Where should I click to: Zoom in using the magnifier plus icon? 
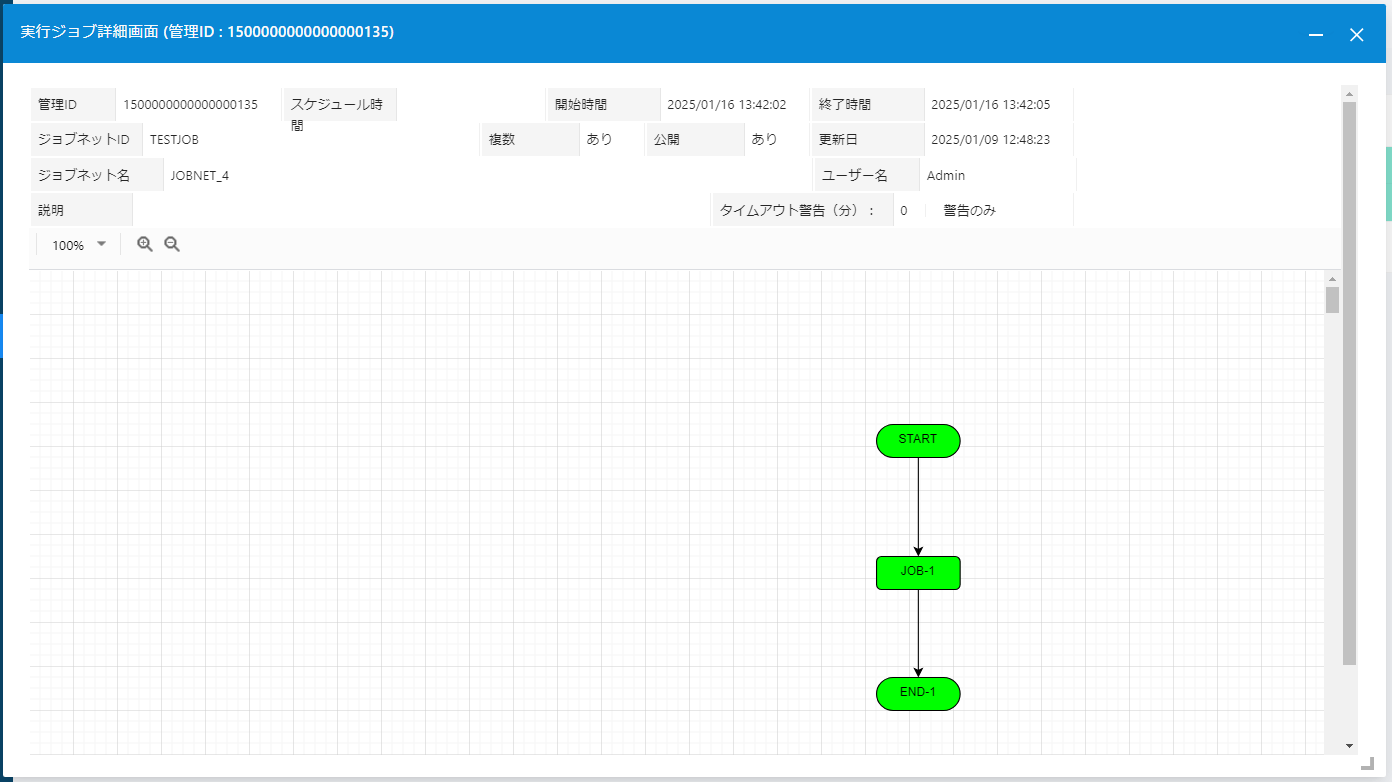(145, 243)
